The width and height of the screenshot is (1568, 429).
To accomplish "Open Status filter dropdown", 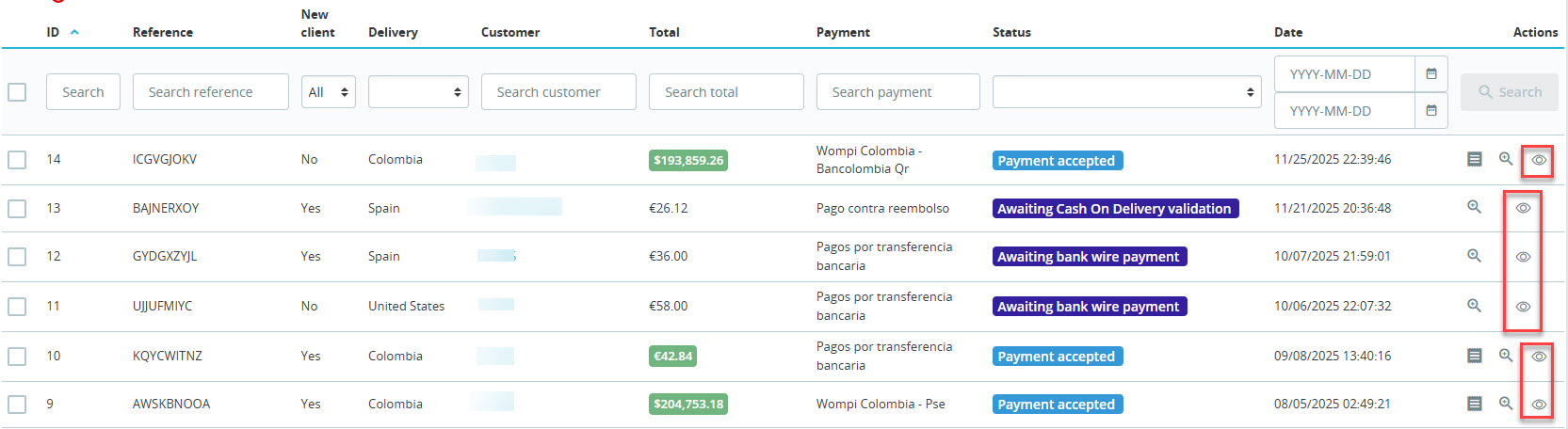I will point(1126,92).
